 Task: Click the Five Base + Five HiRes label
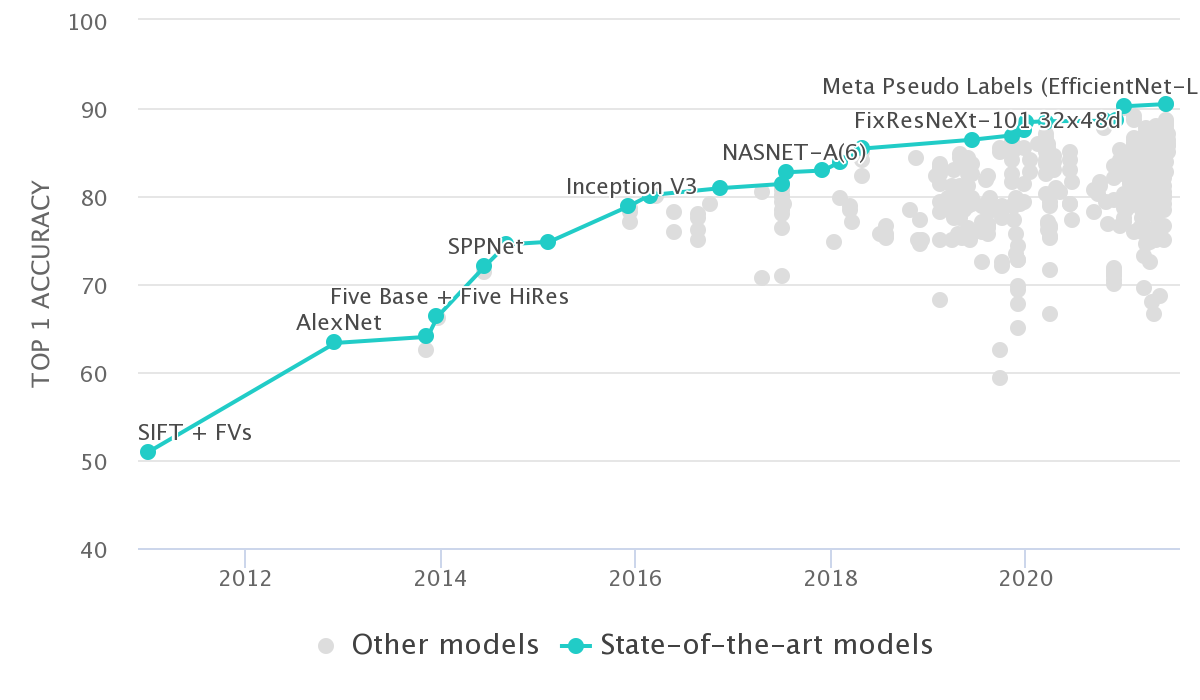449,296
